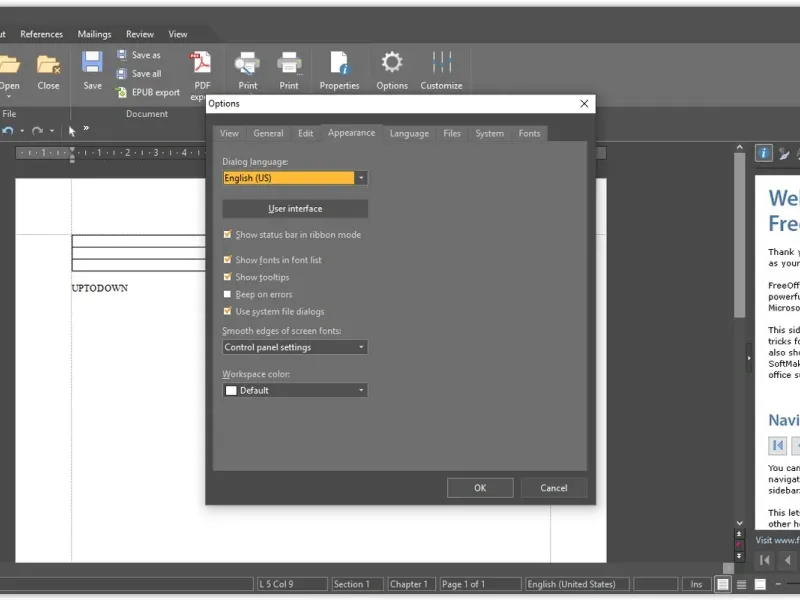This screenshot has height=600, width=800.
Task: Click the Print icon with the printer only
Action: coord(289,63)
